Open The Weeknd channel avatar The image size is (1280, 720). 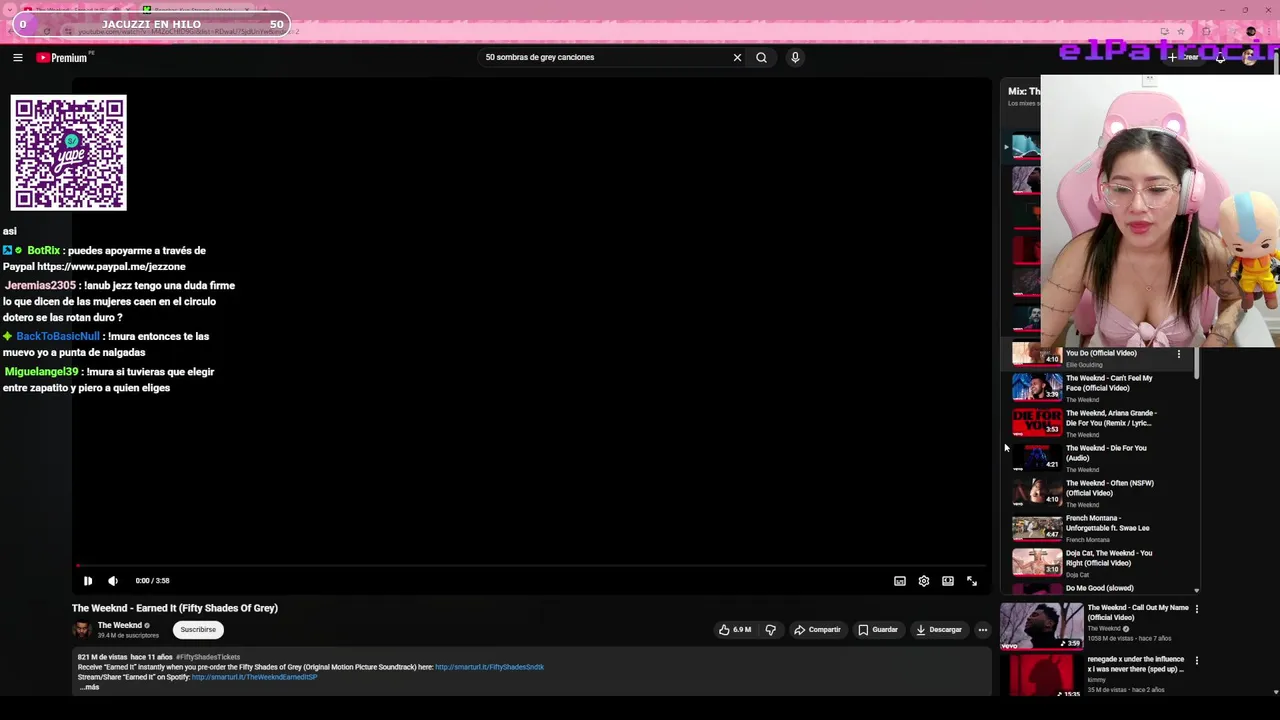point(82,630)
